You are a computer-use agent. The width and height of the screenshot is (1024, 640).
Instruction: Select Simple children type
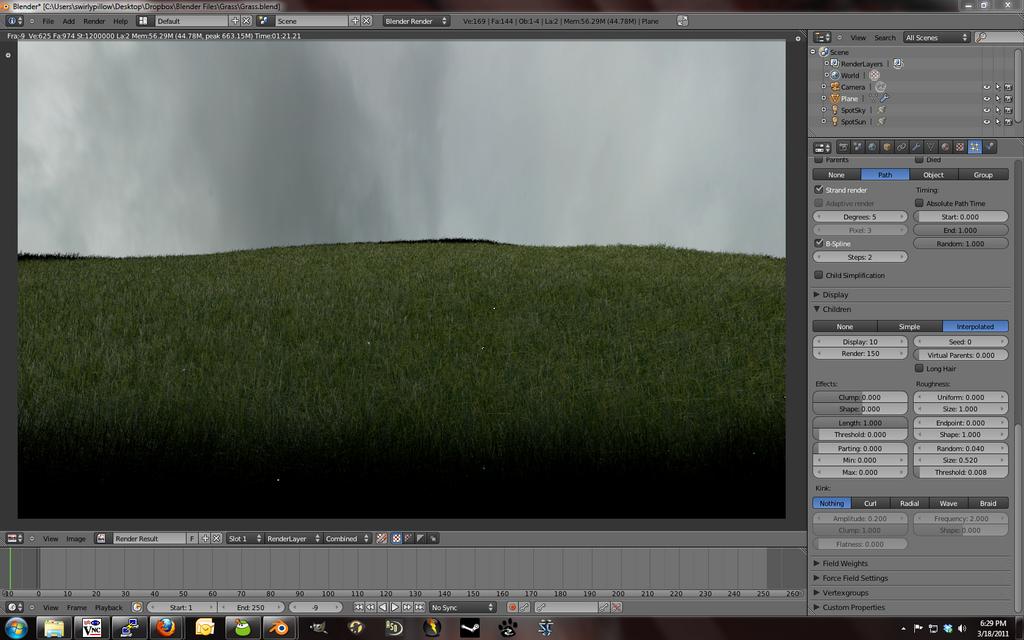tap(910, 326)
